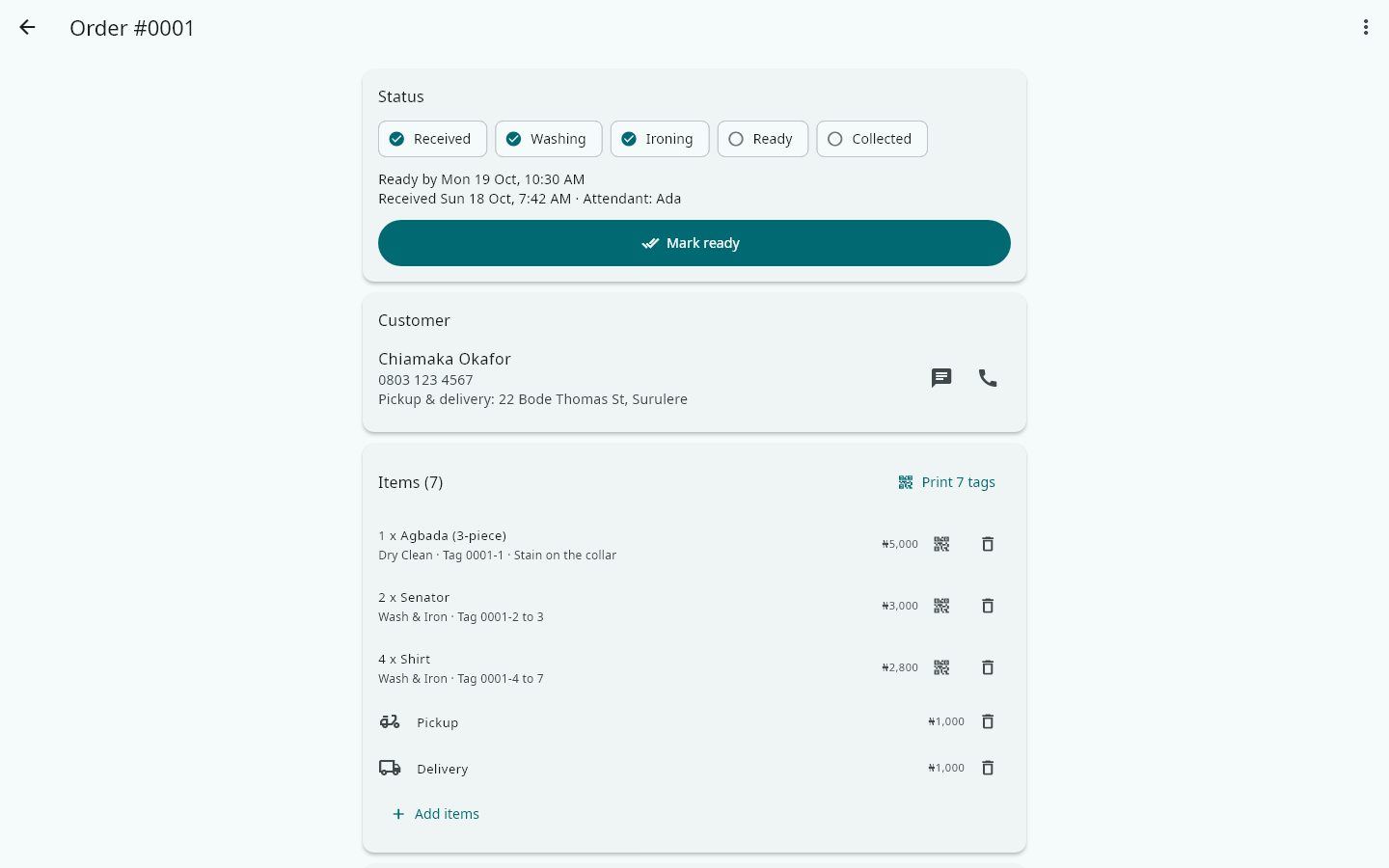Click the pickup & delivery address line
1389x868 pixels.
click(x=532, y=399)
